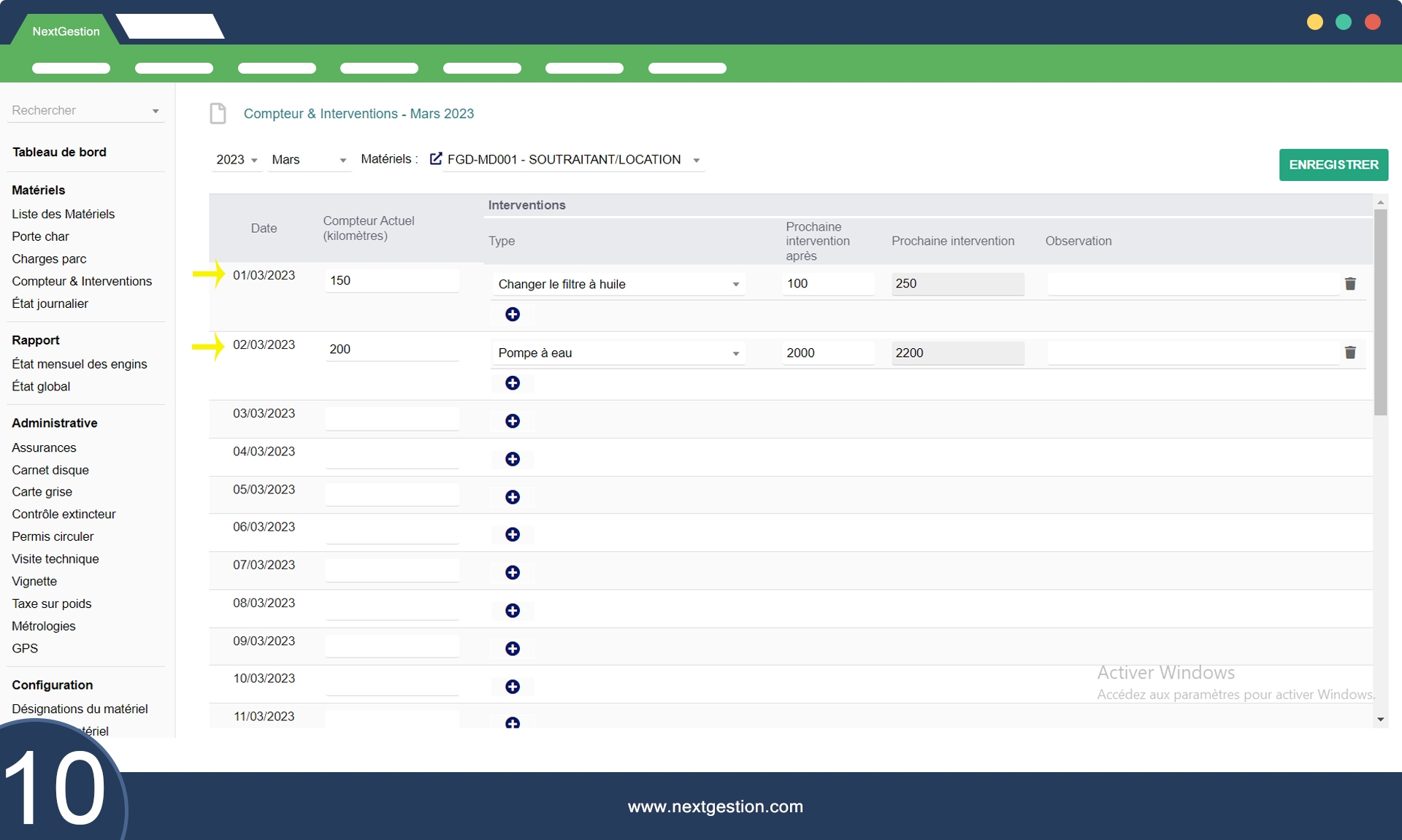This screenshot has height=840, width=1402.
Task: Click the document icon beside page title
Action: pyautogui.click(x=218, y=113)
